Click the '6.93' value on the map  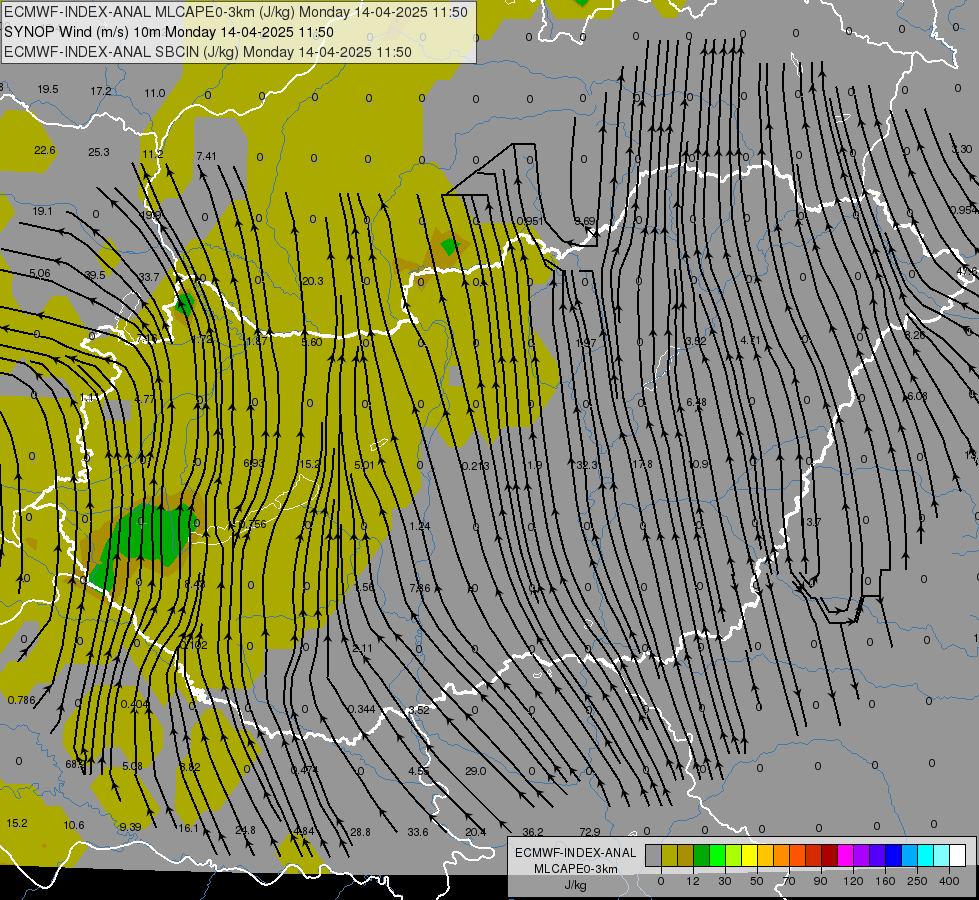point(253,463)
